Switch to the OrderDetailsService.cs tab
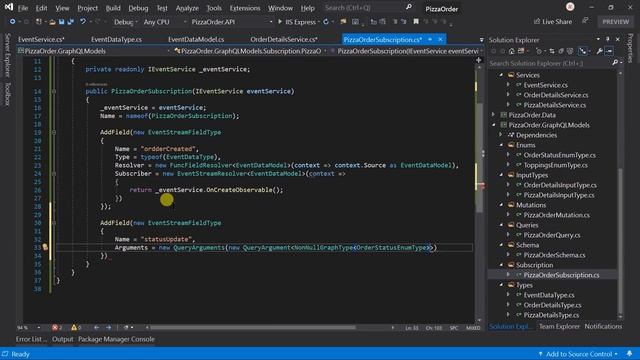 [x=284, y=39]
